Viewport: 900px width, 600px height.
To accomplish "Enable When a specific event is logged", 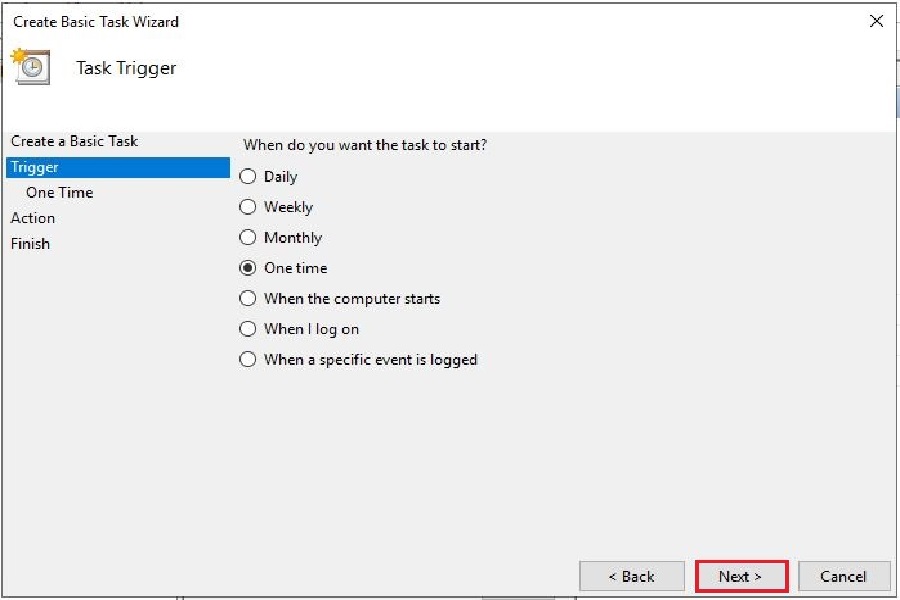I will (x=248, y=360).
